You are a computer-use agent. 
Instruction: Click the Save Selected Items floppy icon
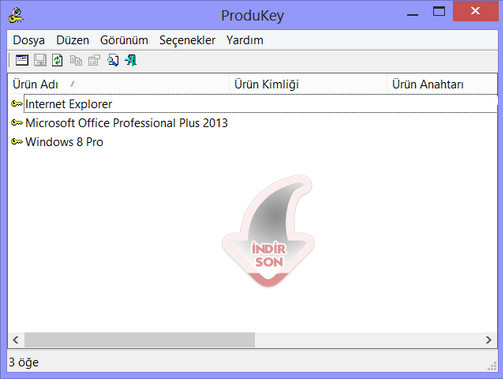coord(40,60)
